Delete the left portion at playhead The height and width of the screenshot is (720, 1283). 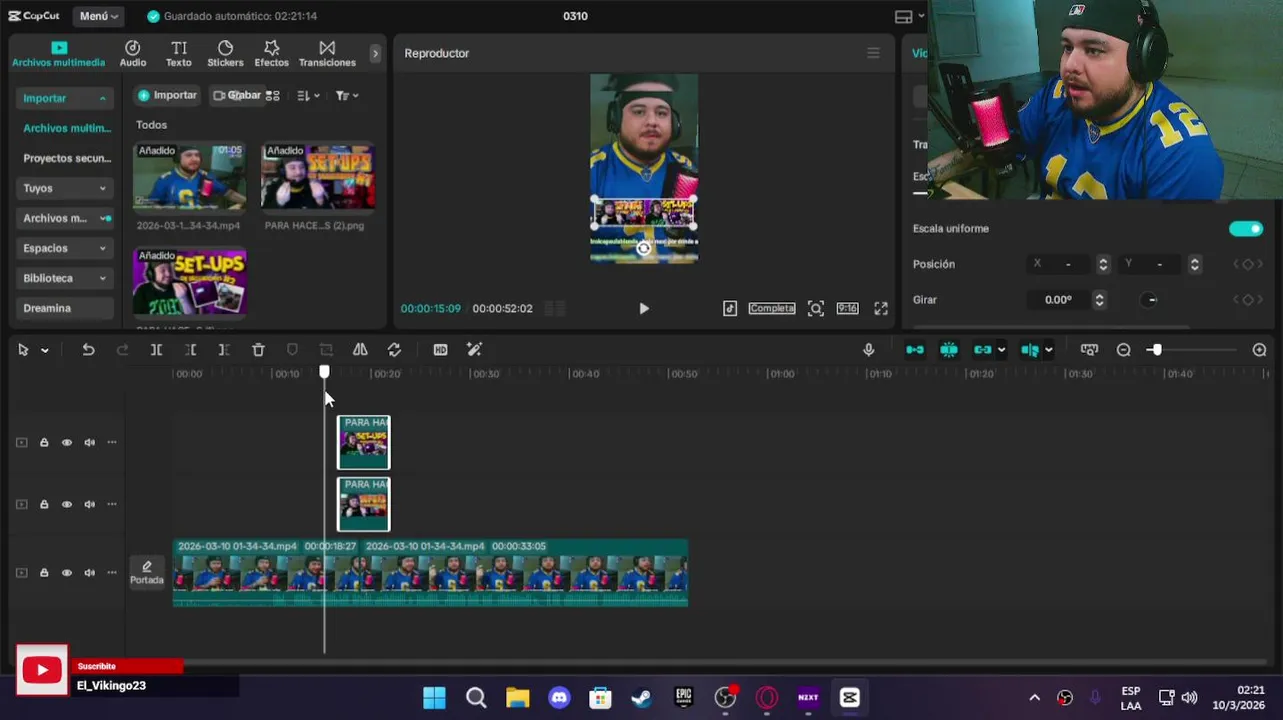click(190, 350)
